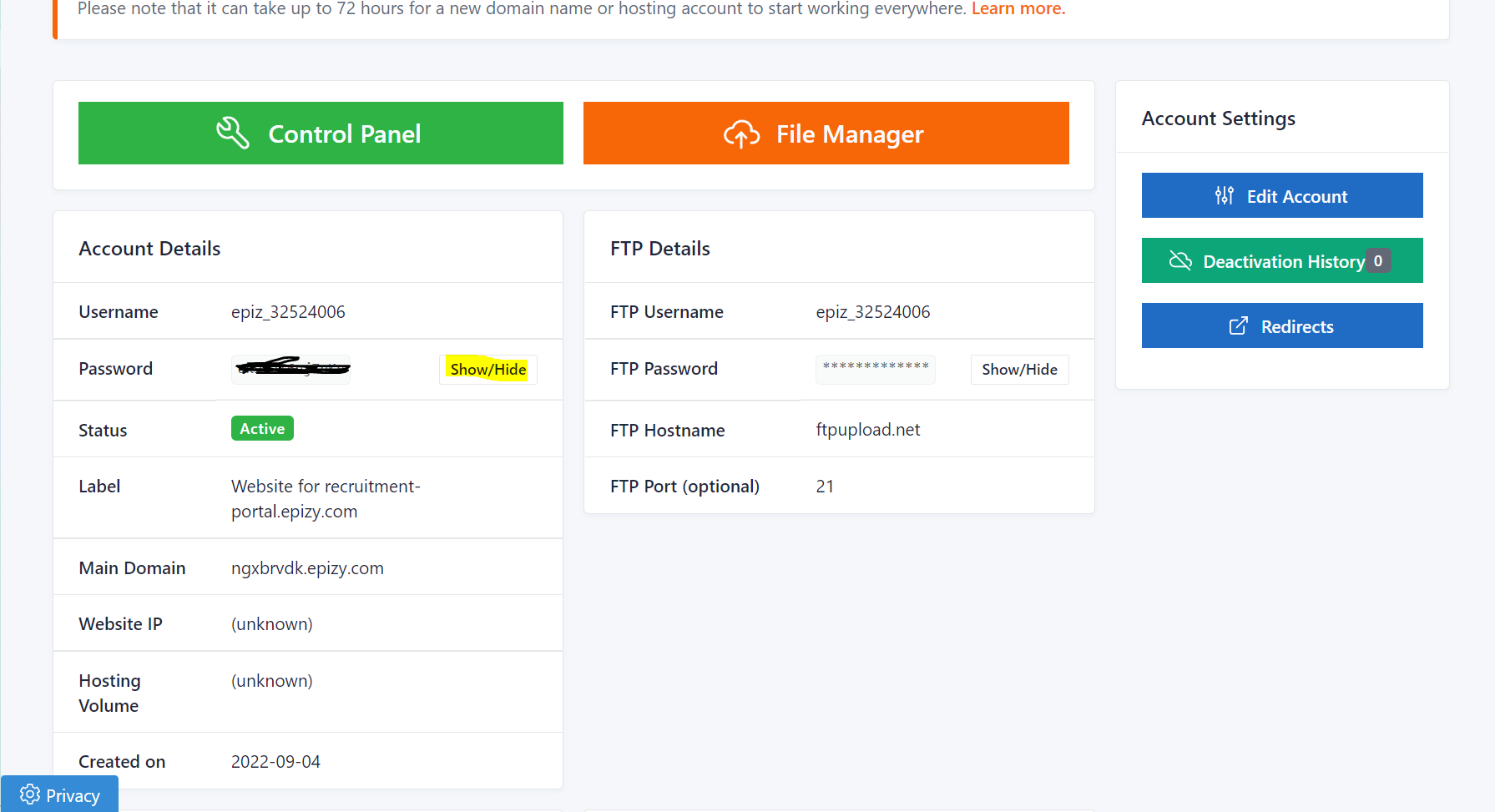Click the Account Settings heading
This screenshot has width=1495, height=812.
coord(1219,119)
